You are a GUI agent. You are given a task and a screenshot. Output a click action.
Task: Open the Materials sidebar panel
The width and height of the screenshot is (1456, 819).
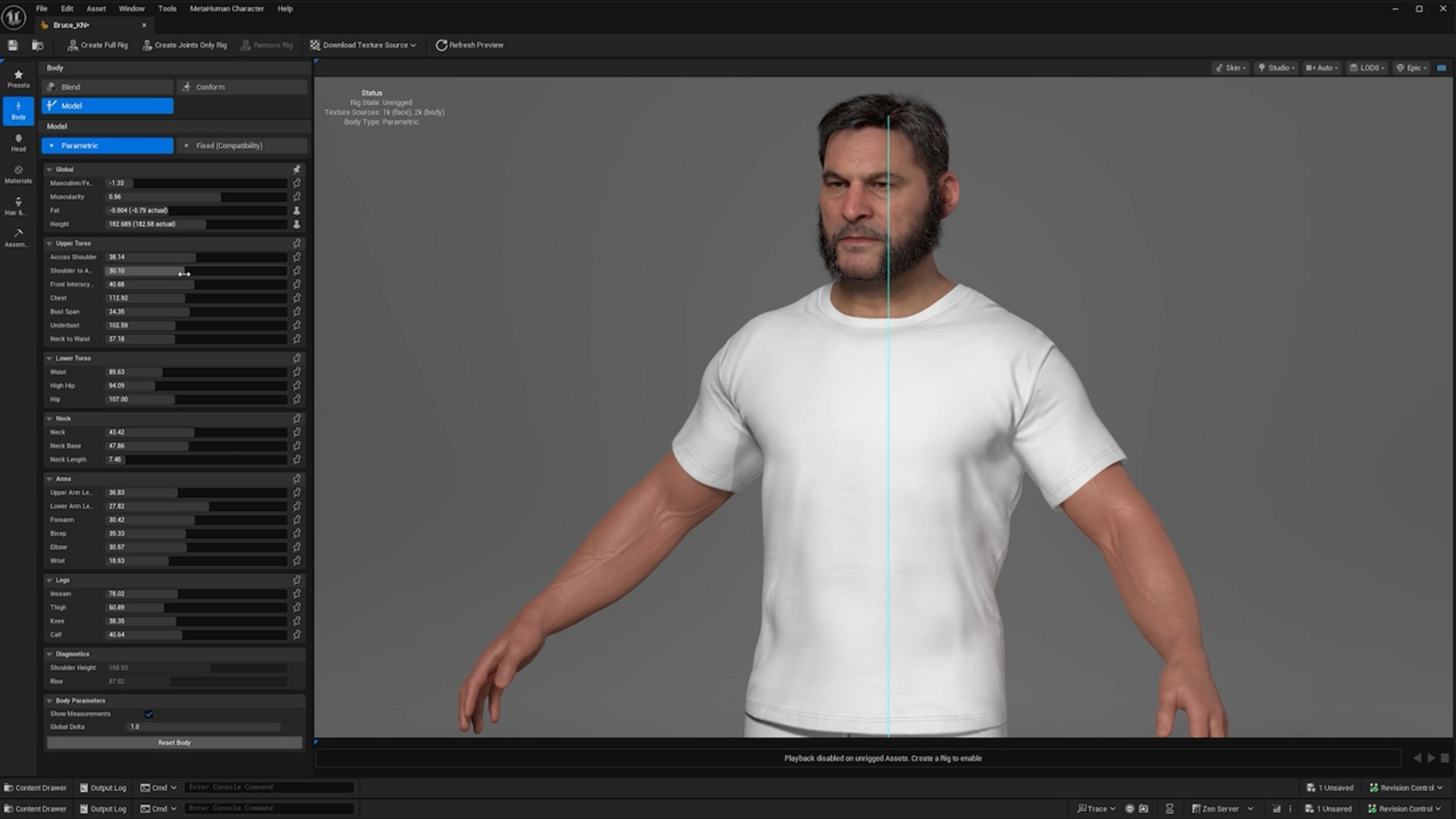coord(18,174)
